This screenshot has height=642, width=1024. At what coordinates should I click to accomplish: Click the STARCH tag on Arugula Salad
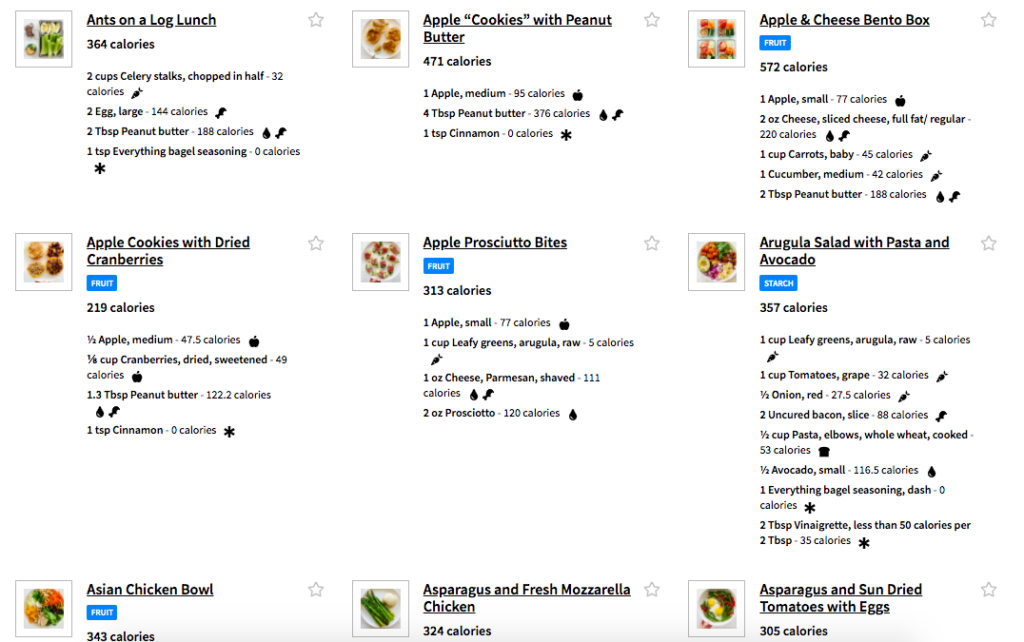pyautogui.click(x=778, y=283)
